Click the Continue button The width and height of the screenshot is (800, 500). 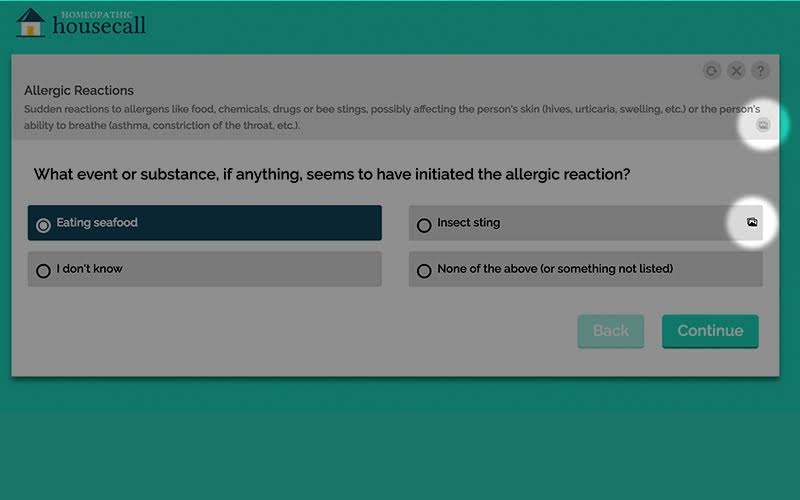[x=710, y=331]
